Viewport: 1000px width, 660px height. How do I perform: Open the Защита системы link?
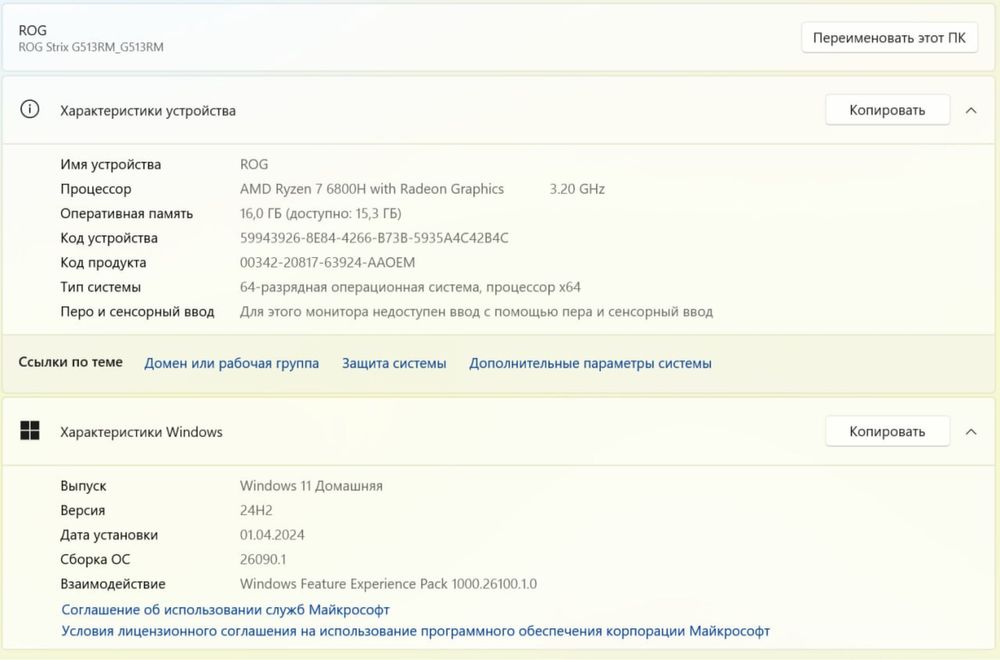point(394,363)
